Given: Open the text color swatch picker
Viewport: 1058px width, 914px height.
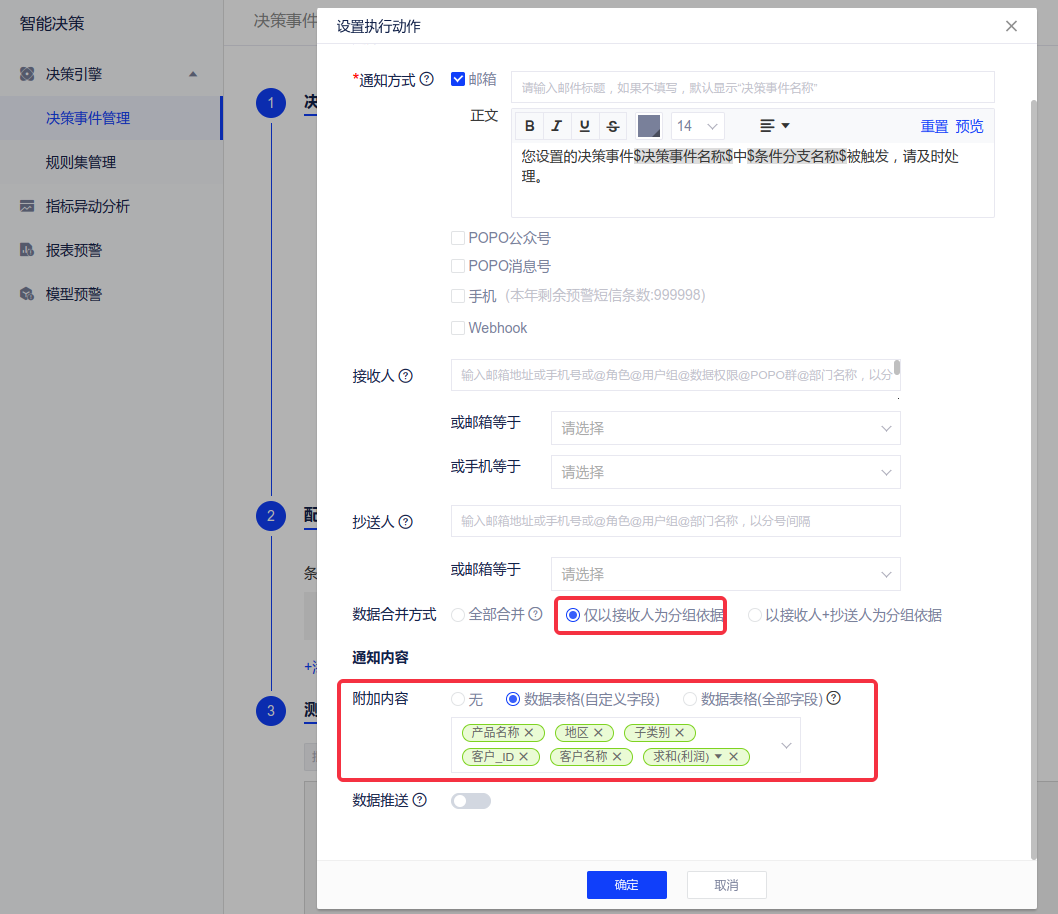Looking at the screenshot, I should 649,126.
